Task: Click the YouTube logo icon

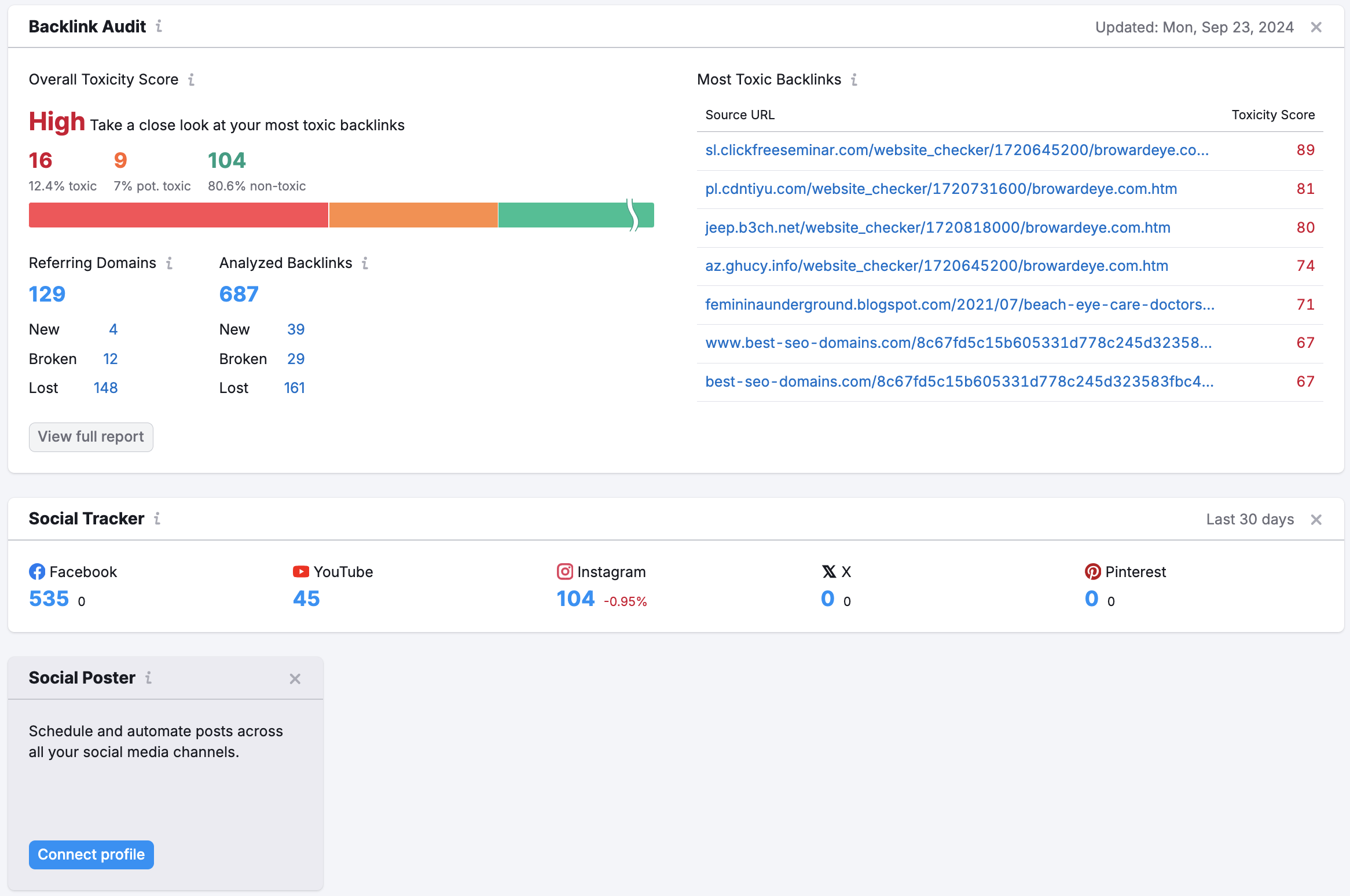Action: point(301,572)
